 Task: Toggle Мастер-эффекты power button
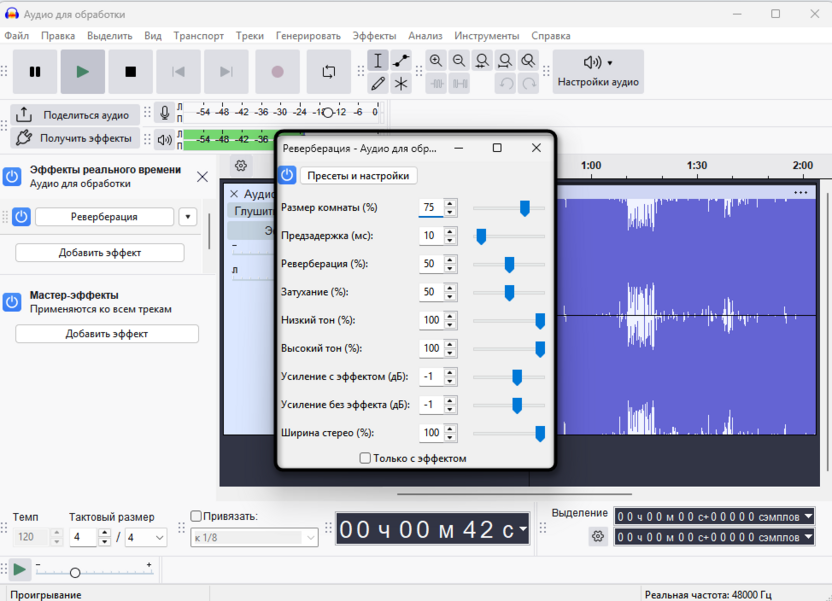(x=12, y=302)
